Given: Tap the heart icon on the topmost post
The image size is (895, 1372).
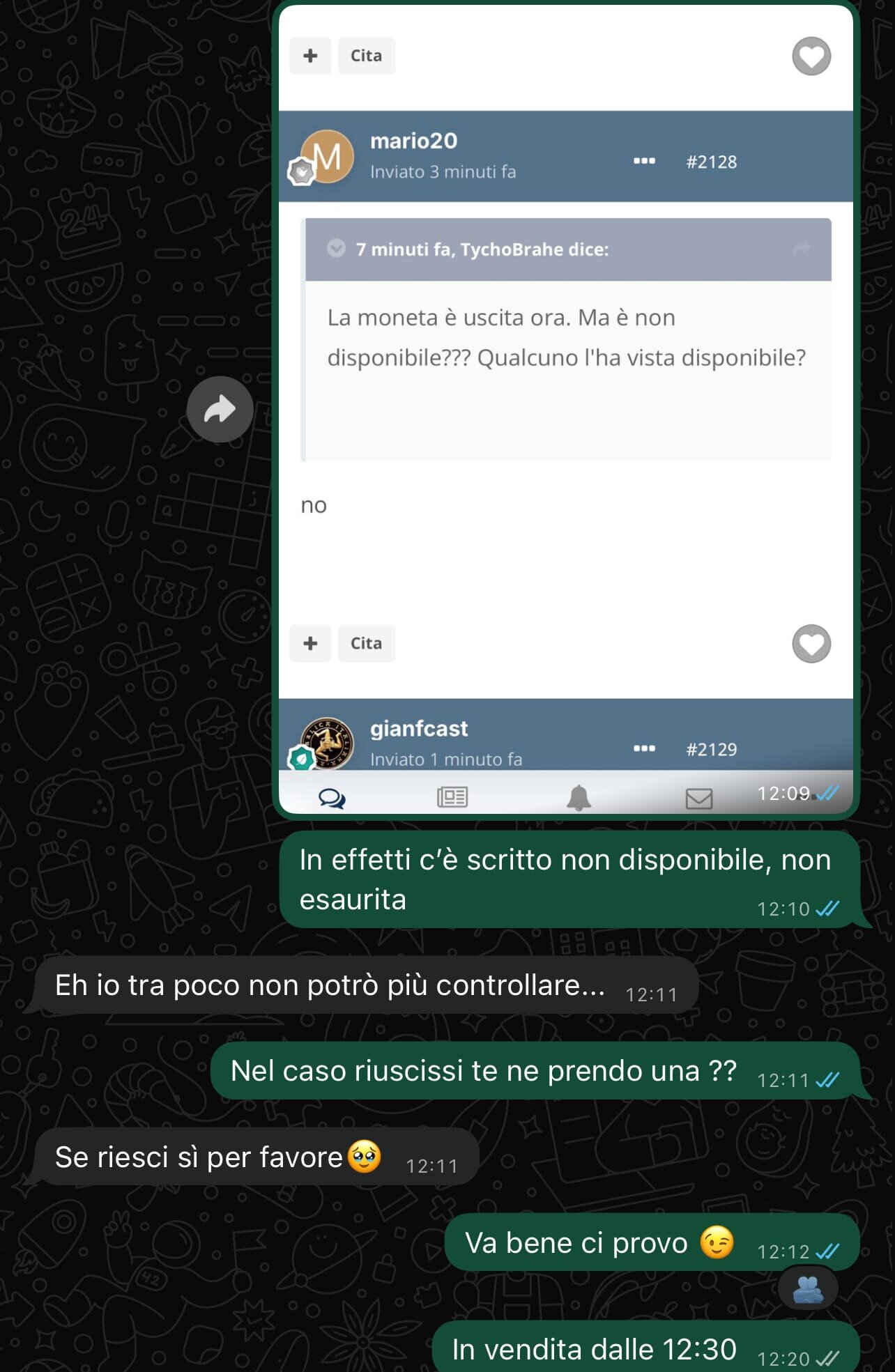Looking at the screenshot, I should pos(811,56).
